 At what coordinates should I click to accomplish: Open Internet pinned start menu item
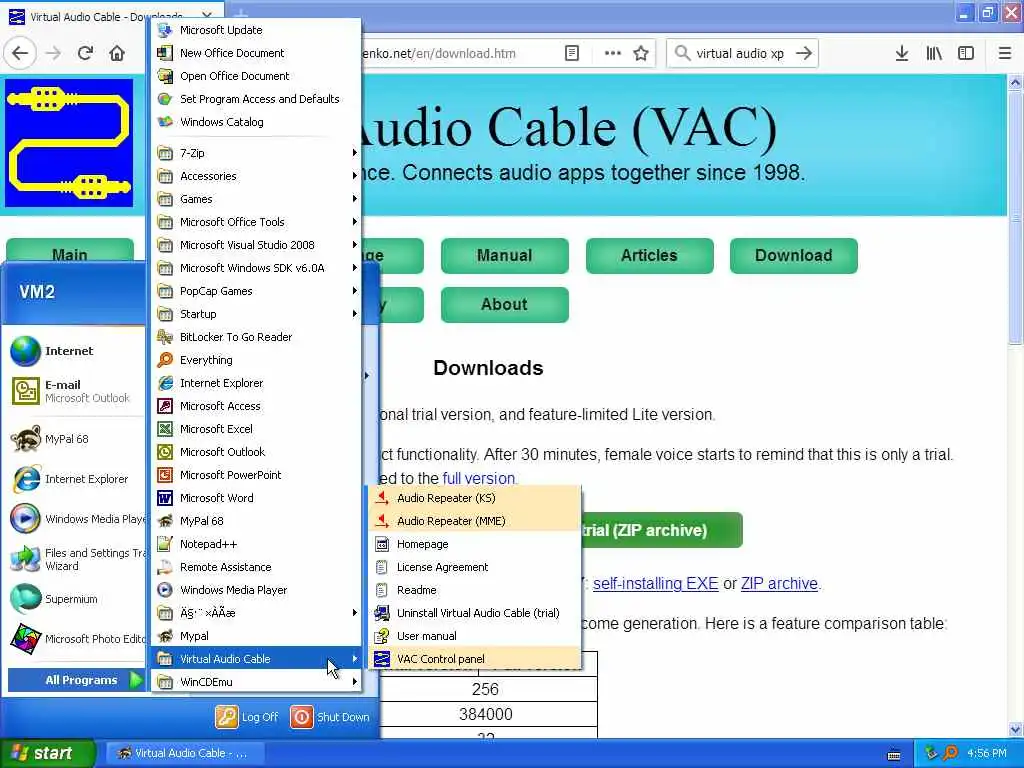tap(76, 351)
